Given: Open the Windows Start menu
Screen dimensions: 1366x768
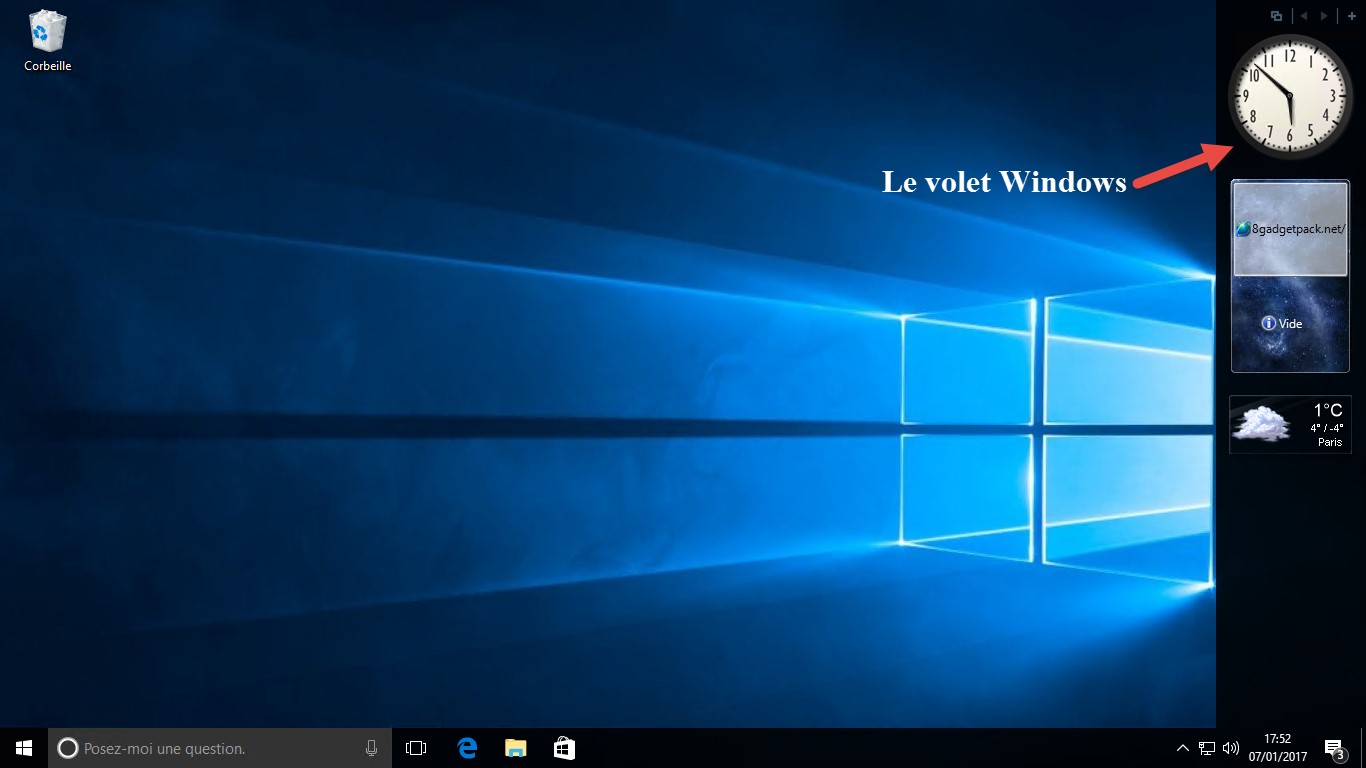Looking at the screenshot, I should (x=24, y=748).
